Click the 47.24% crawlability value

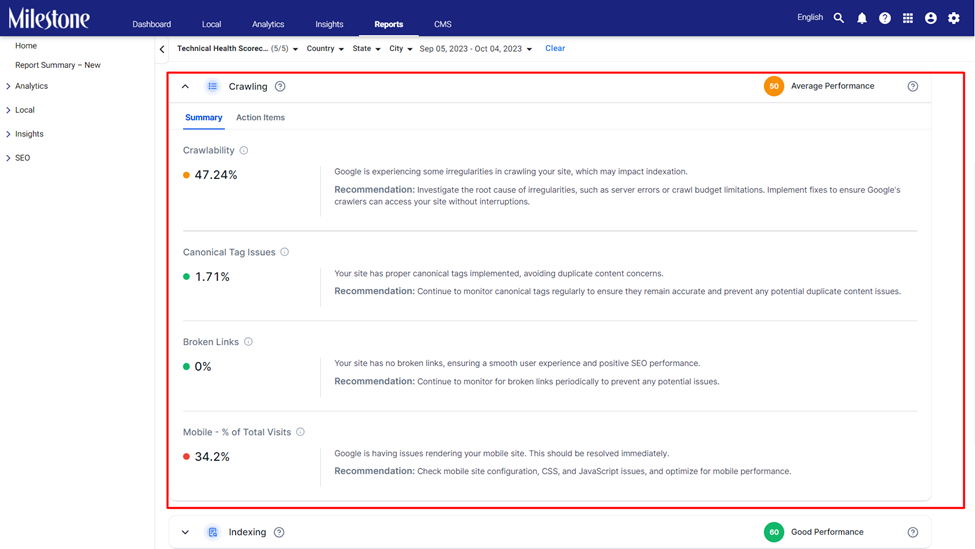pos(216,175)
